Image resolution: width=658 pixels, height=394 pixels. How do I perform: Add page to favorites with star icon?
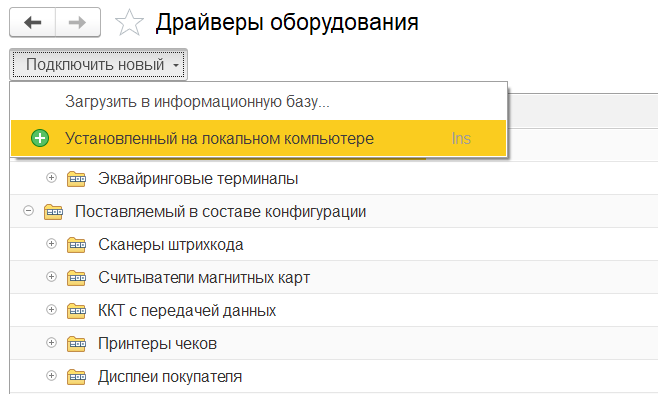coord(129,23)
